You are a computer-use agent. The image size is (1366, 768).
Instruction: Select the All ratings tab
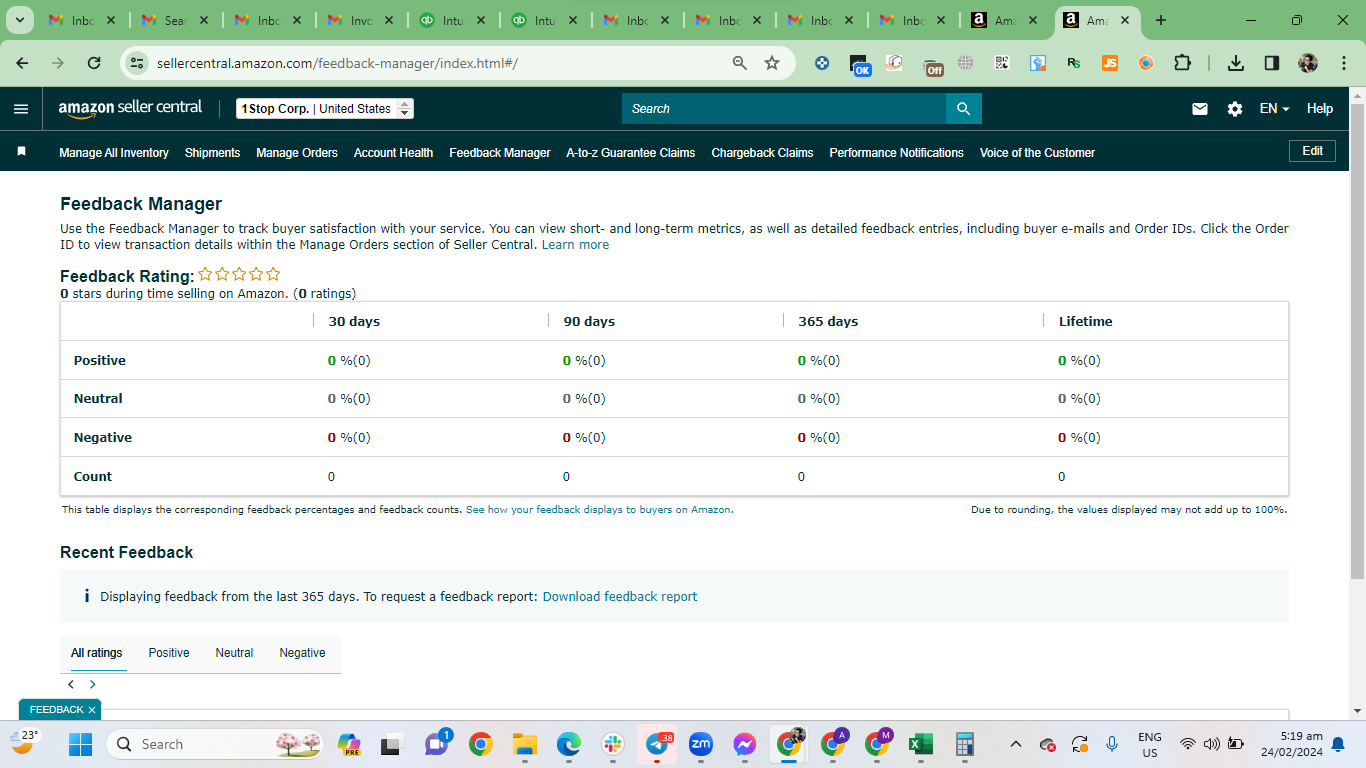(97, 653)
